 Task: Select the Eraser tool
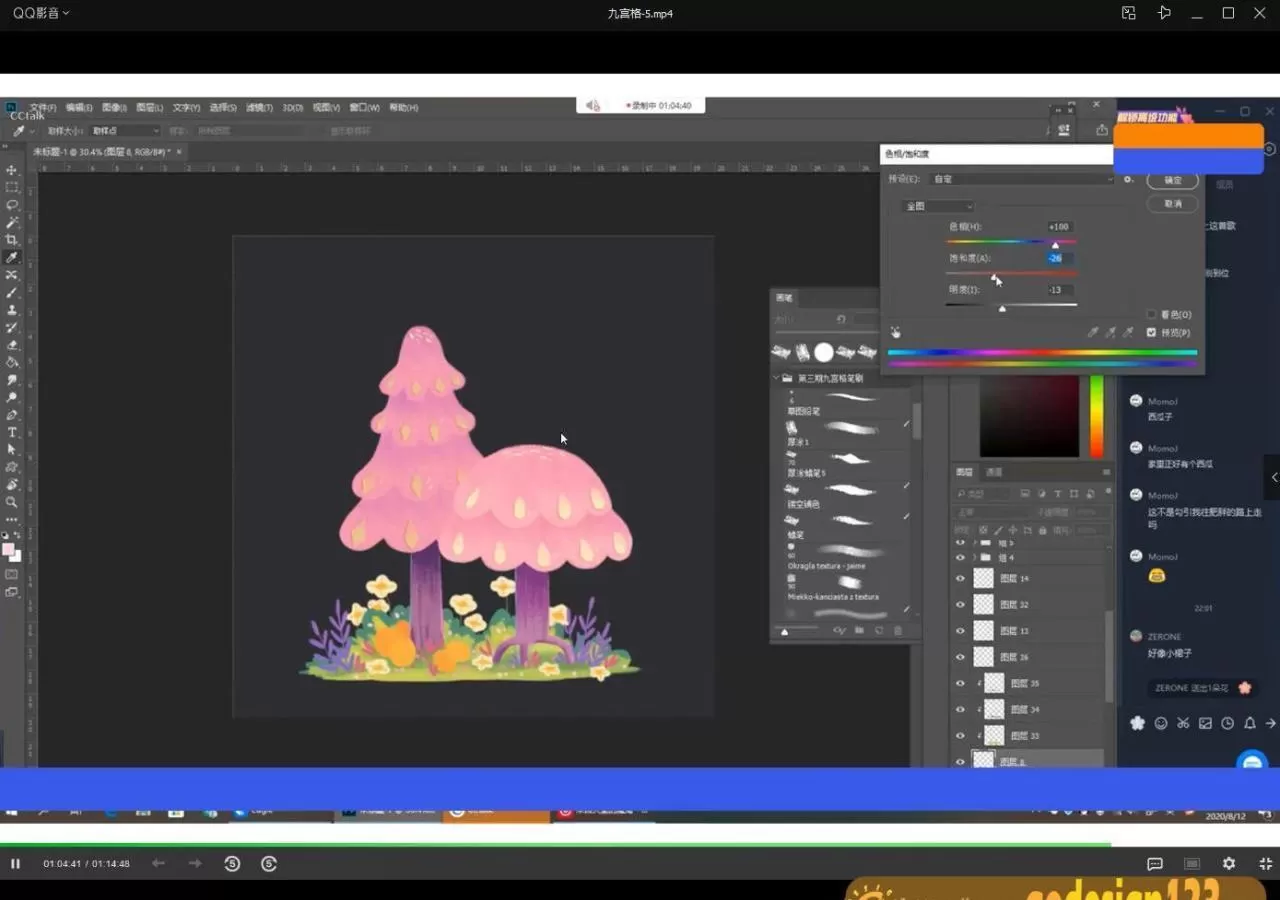12,345
